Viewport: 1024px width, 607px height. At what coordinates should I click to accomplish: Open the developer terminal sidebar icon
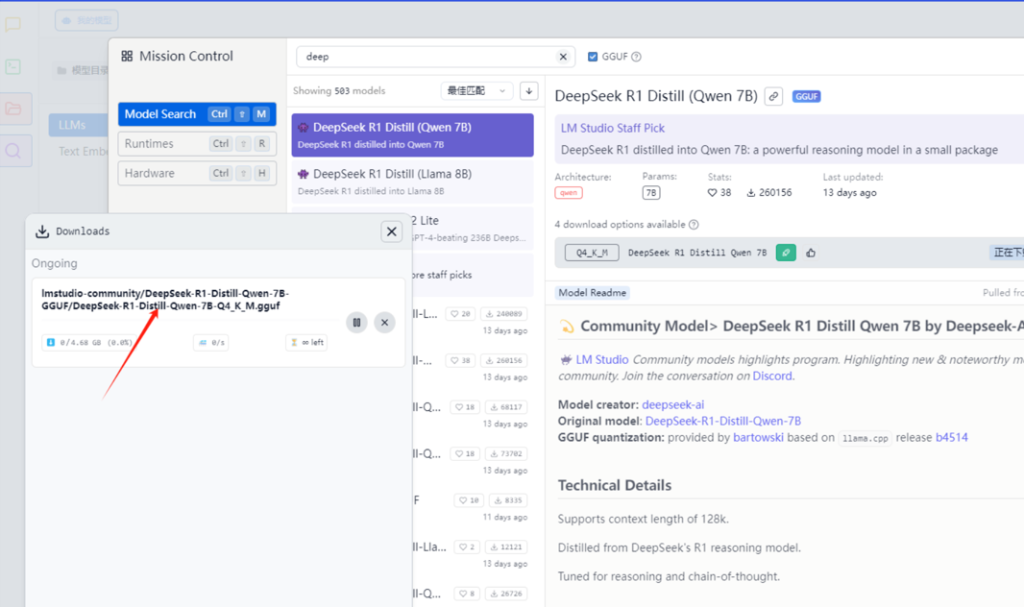tap(13, 67)
